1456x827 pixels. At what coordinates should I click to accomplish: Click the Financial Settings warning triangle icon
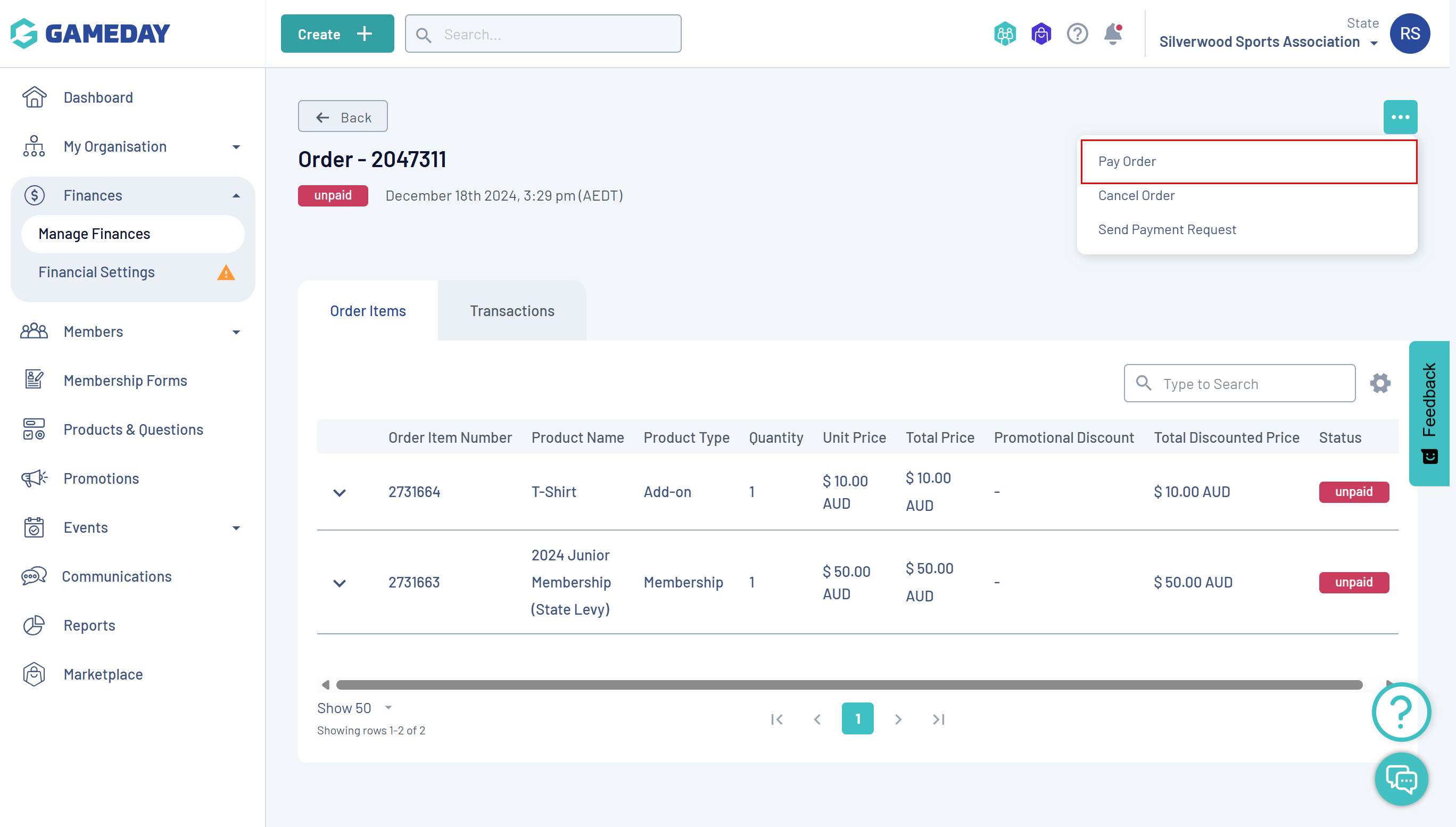pyautogui.click(x=226, y=272)
